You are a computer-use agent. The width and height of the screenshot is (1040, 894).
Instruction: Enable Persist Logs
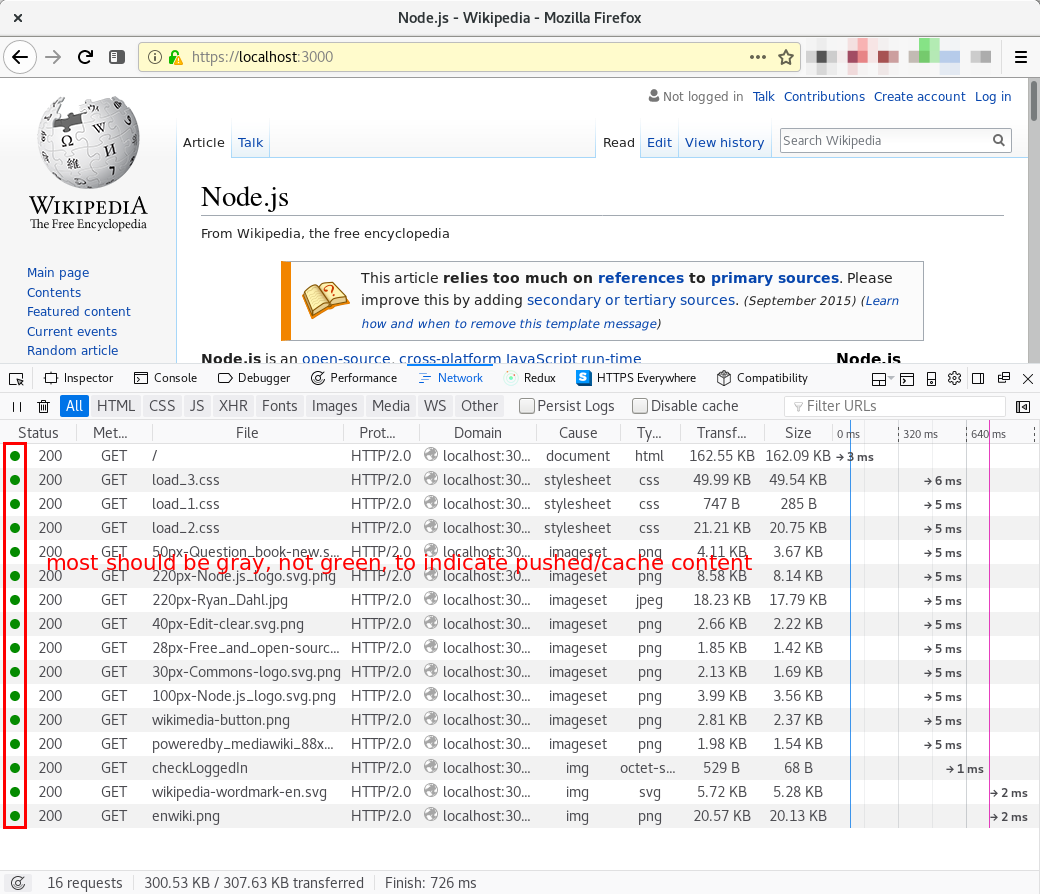(x=527, y=406)
